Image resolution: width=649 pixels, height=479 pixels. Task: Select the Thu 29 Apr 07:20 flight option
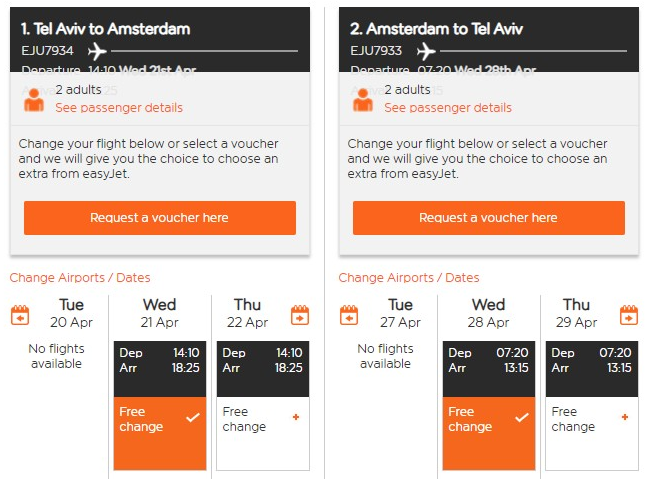coord(592,406)
